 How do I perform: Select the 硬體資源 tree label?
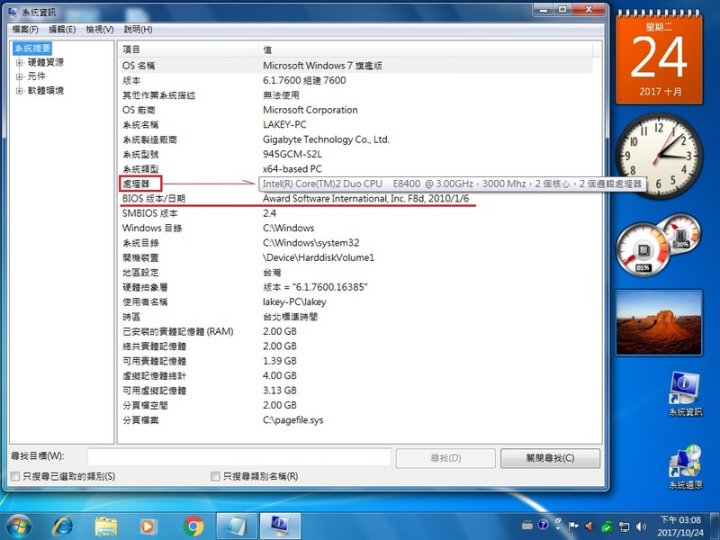coord(45,62)
